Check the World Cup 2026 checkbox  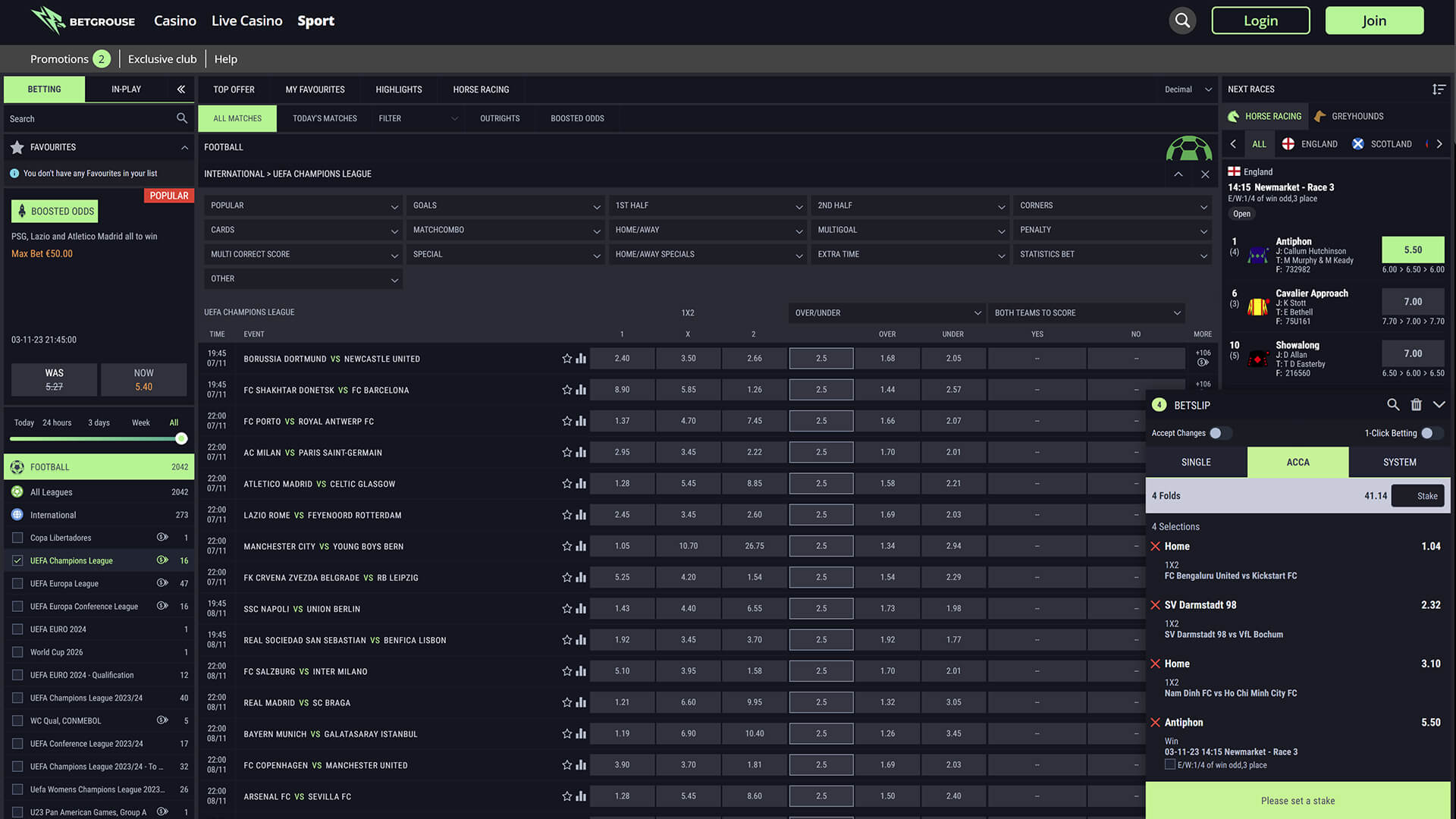[x=17, y=652]
